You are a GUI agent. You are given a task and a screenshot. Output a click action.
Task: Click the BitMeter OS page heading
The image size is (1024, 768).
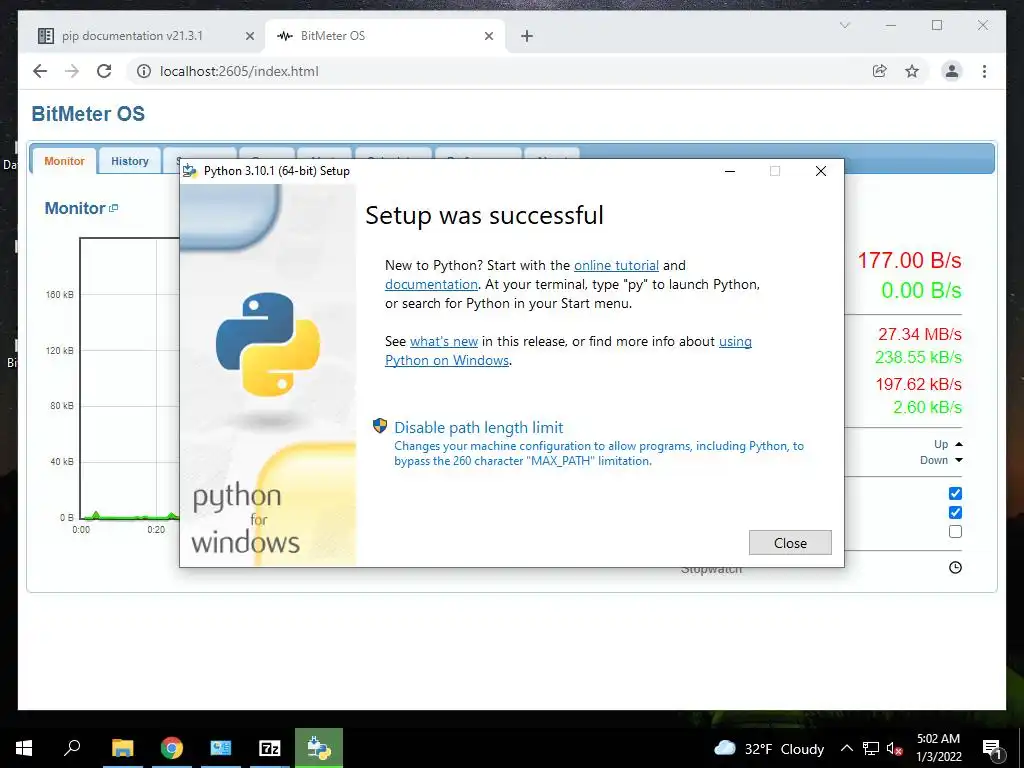pos(88,114)
